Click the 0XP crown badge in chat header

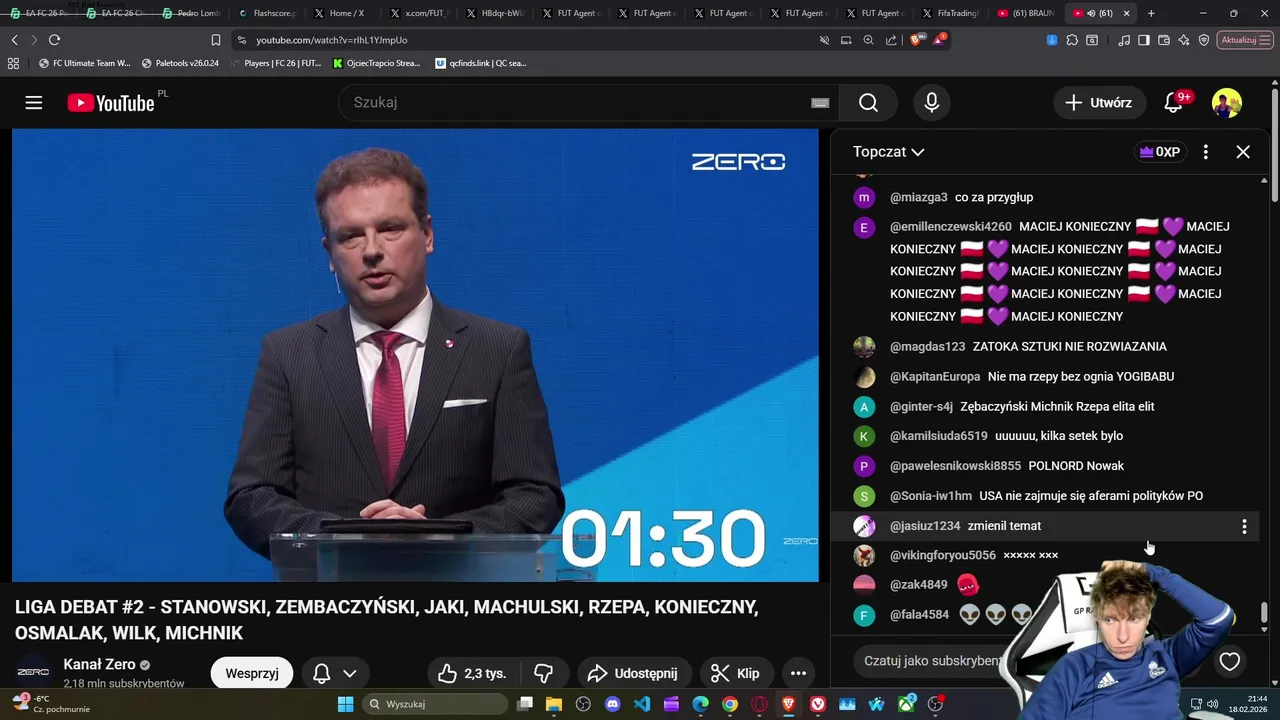click(x=1159, y=152)
